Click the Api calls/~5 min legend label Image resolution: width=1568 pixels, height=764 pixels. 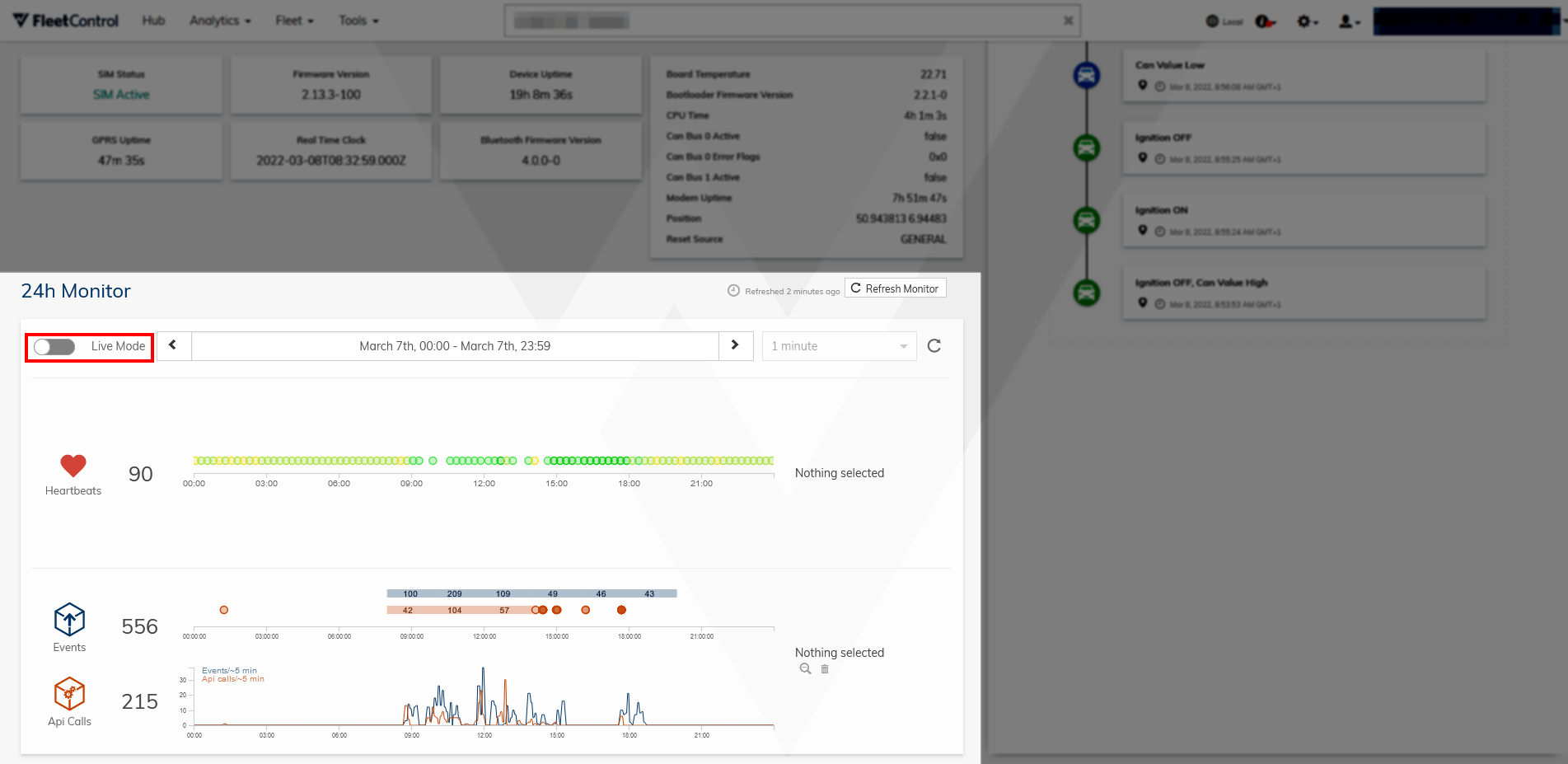(x=233, y=679)
